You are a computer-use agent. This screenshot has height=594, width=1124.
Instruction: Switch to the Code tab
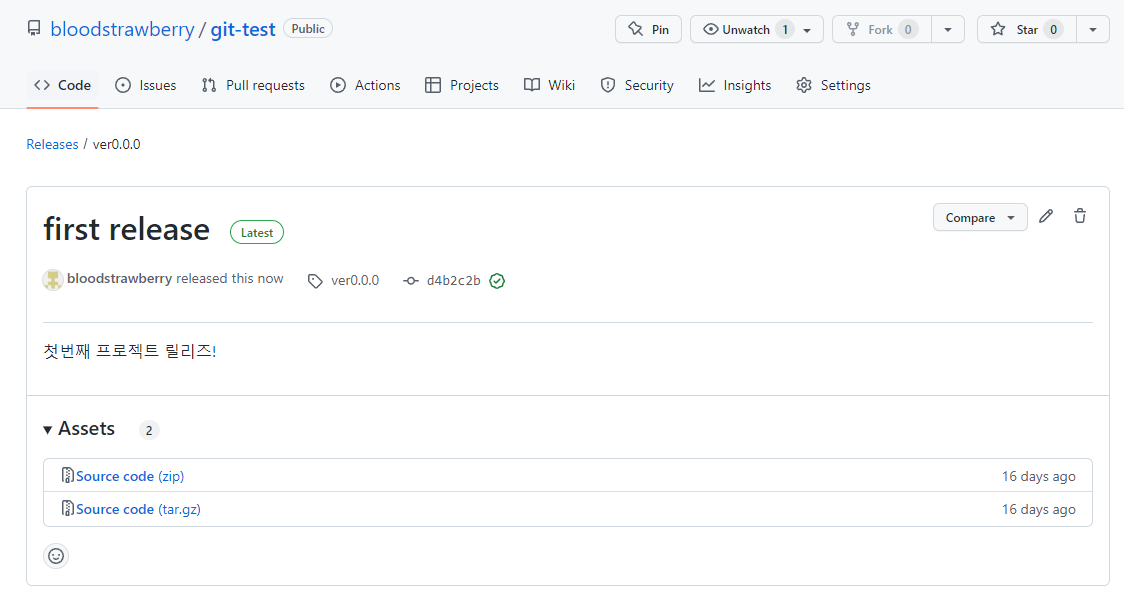(x=62, y=85)
